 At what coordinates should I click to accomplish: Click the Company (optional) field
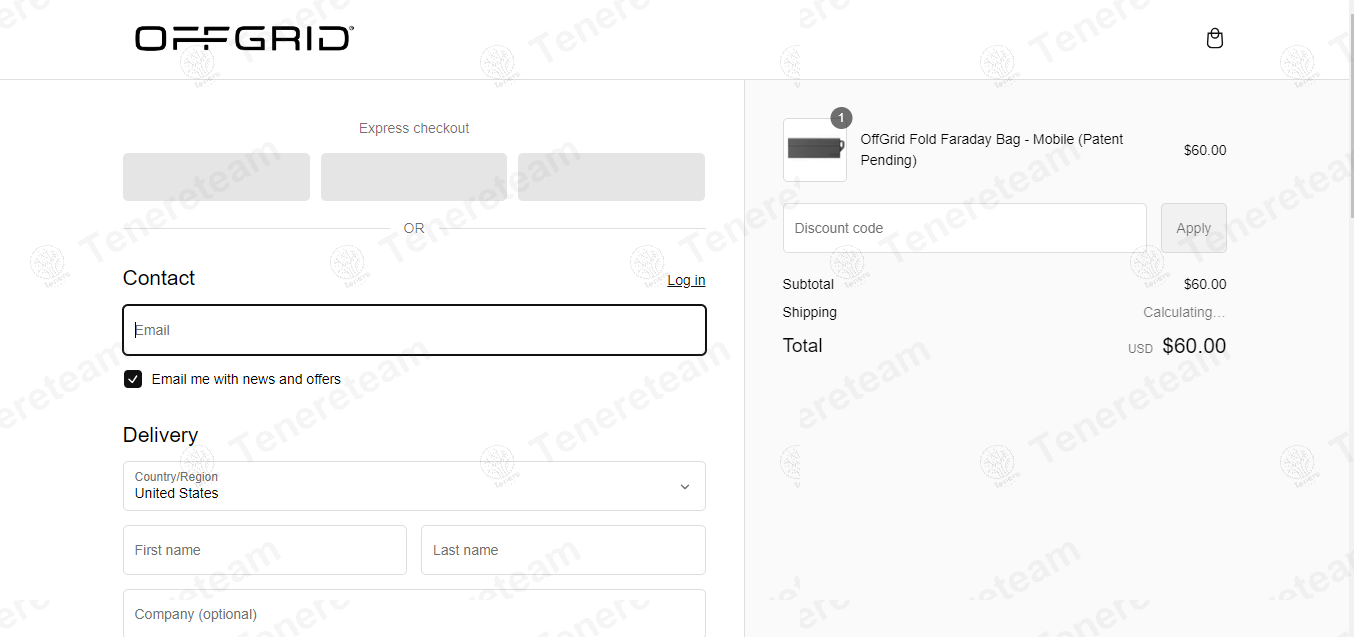tap(414, 613)
